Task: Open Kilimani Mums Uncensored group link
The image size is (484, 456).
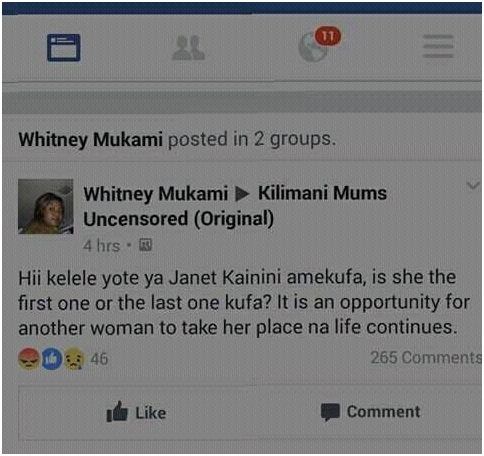Action: 235,206
